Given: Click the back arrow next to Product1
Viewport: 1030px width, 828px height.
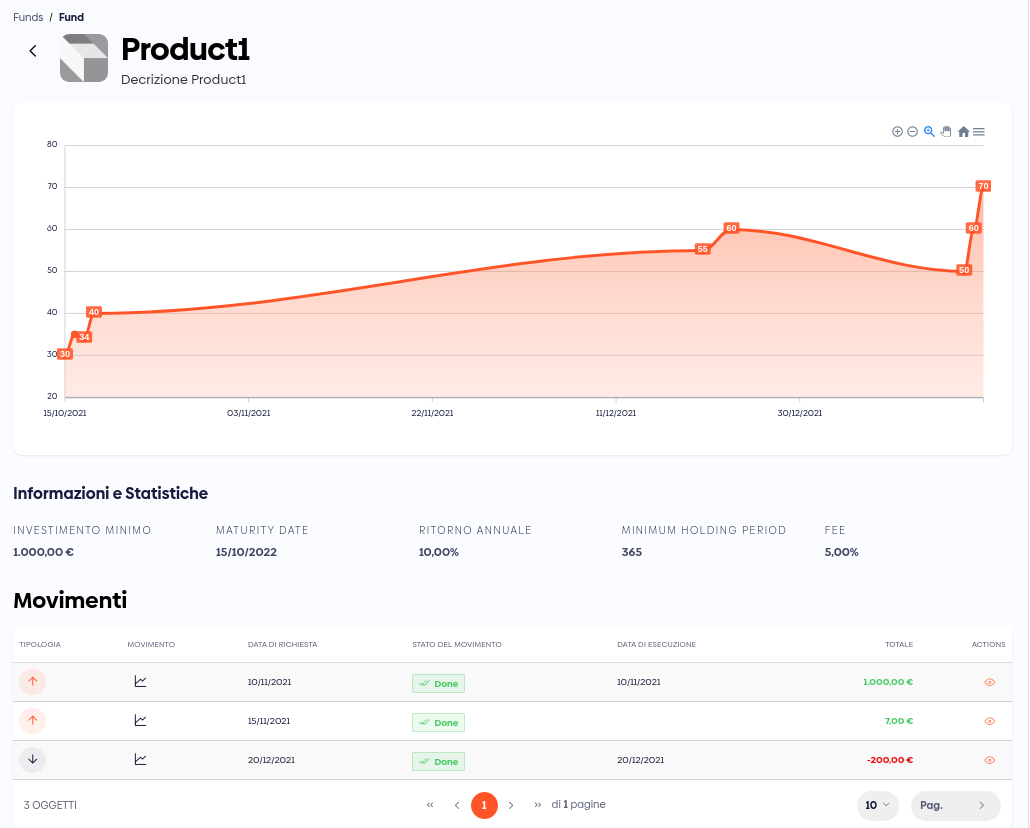Looking at the screenshot, I should pyautogui.click(x=33, y=51).
